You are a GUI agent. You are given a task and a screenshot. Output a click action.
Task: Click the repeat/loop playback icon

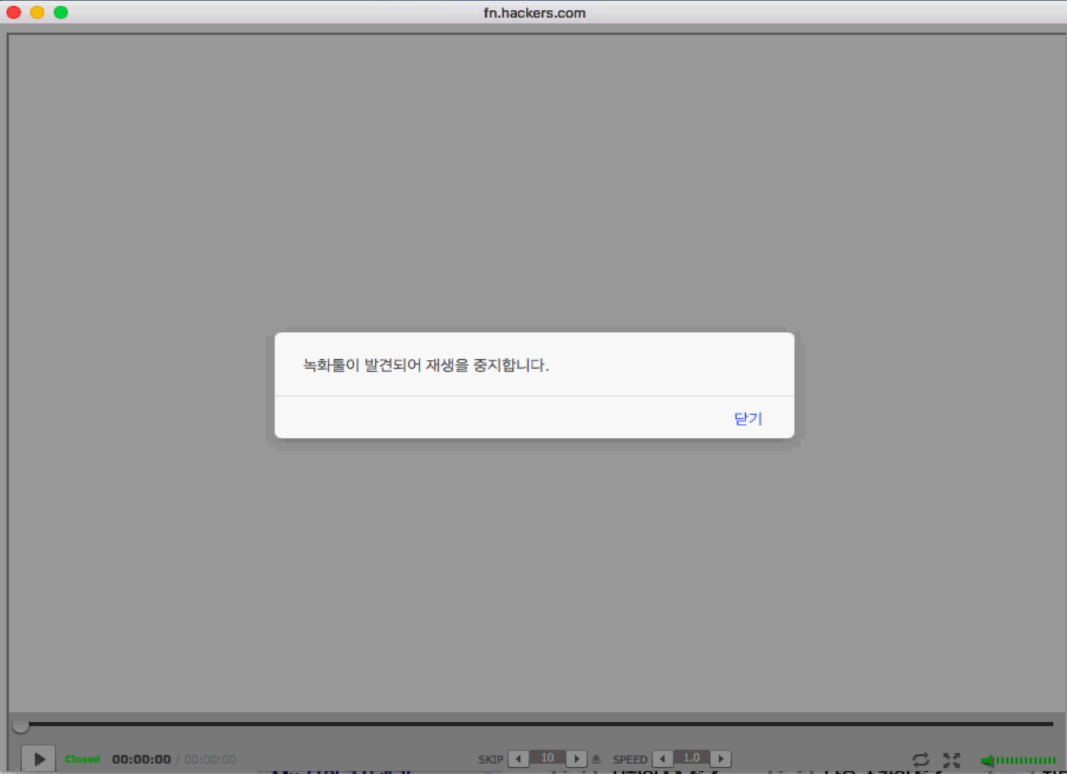click(x=921, y=759)
